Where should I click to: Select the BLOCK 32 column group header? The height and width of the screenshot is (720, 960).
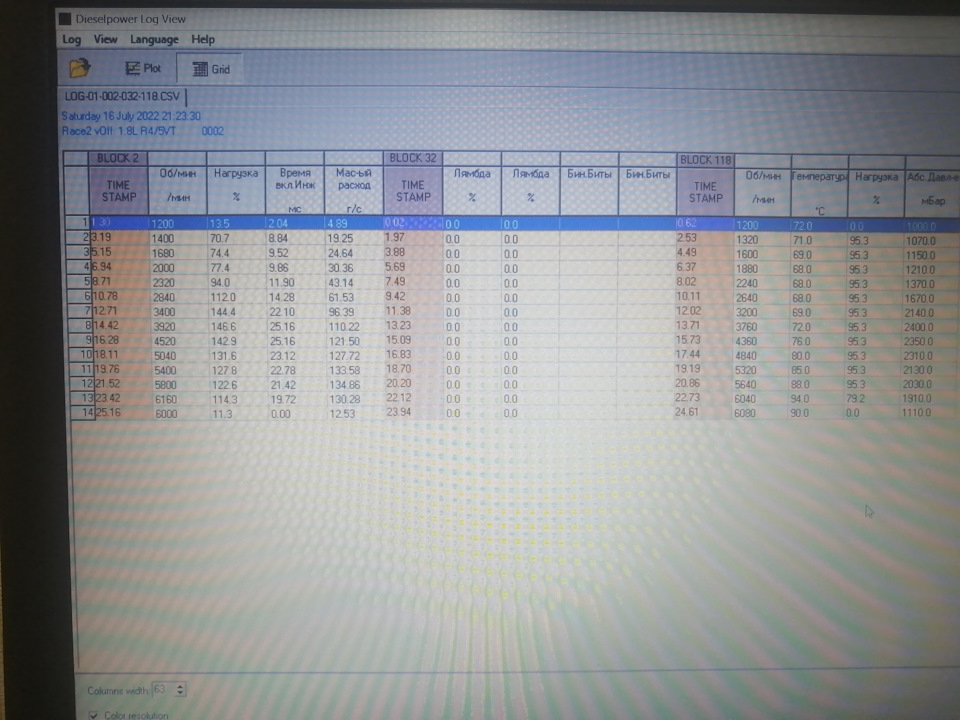413,158
